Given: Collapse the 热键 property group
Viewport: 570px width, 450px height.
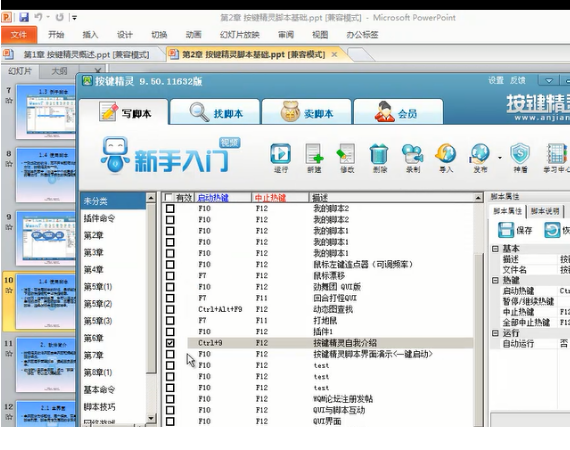Looking at the screenshot, I should tap(495, 280).
